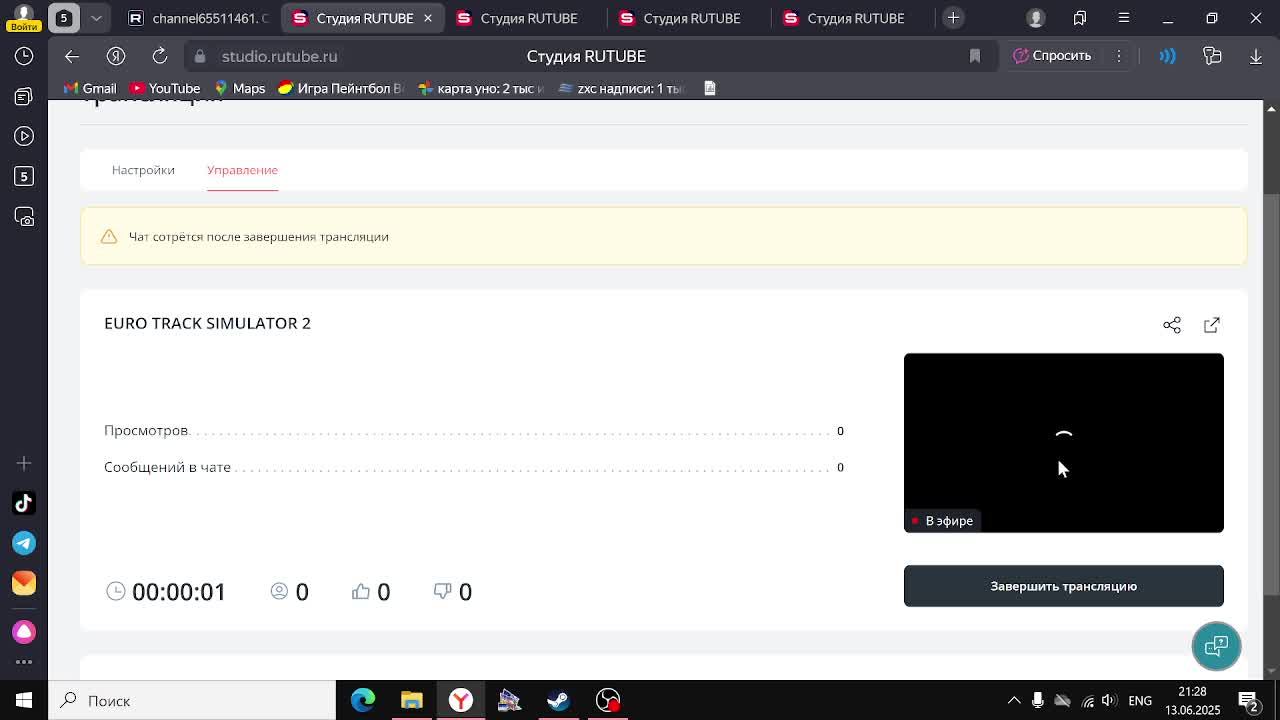Open the volume control tray icon
This screenshot has width=1280, height=720.
(1109, 700)
